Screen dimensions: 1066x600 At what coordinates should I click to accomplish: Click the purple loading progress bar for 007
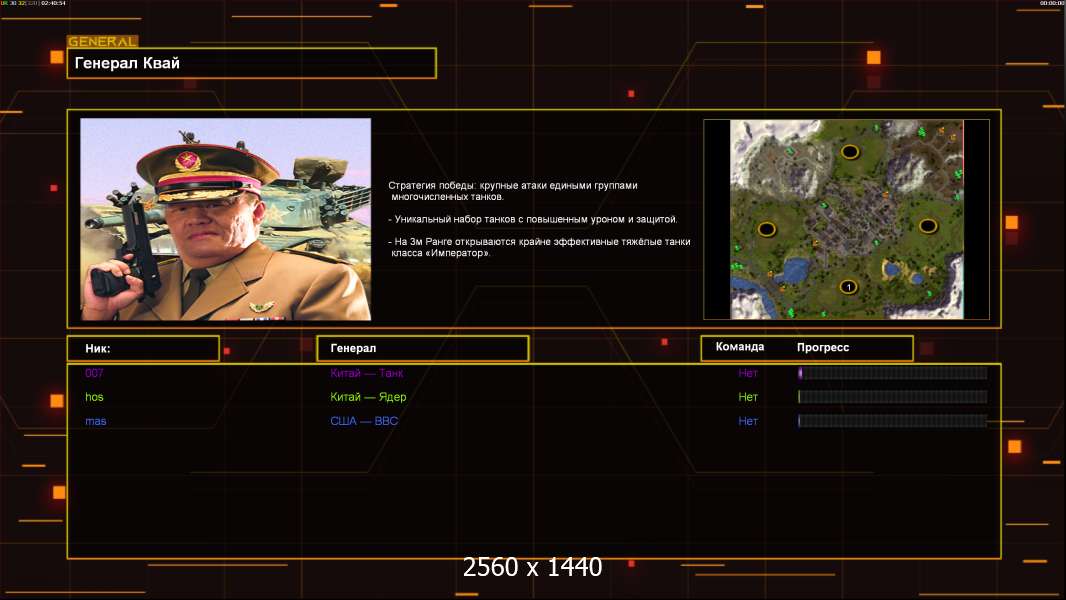pyautogui.click(x=892, y=373)
